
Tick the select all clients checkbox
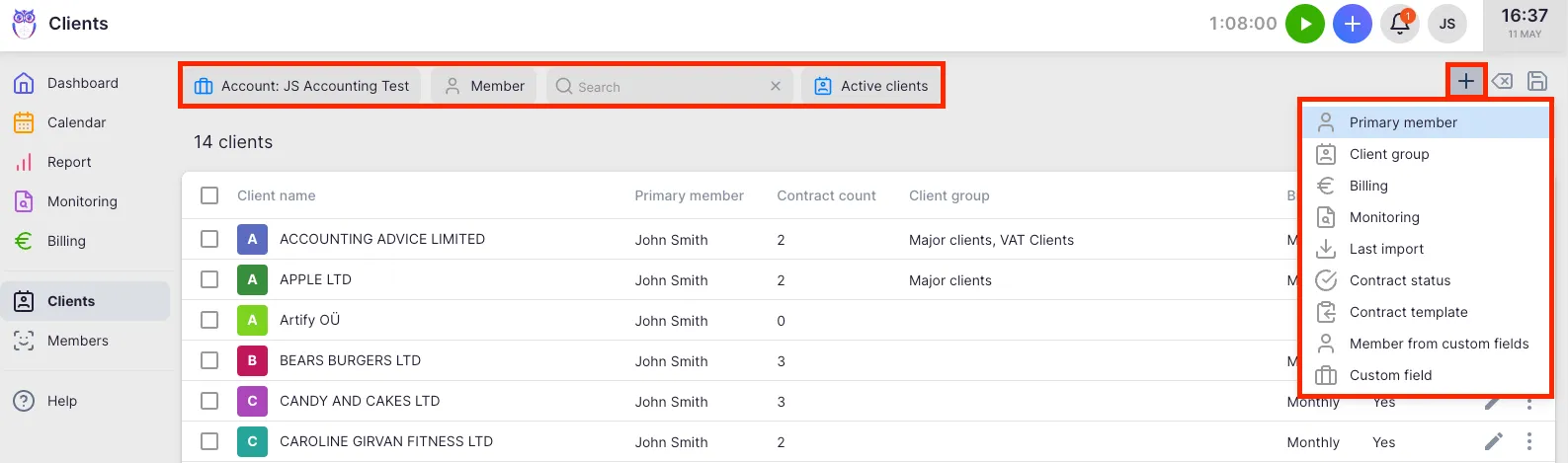tap(209, 195)
